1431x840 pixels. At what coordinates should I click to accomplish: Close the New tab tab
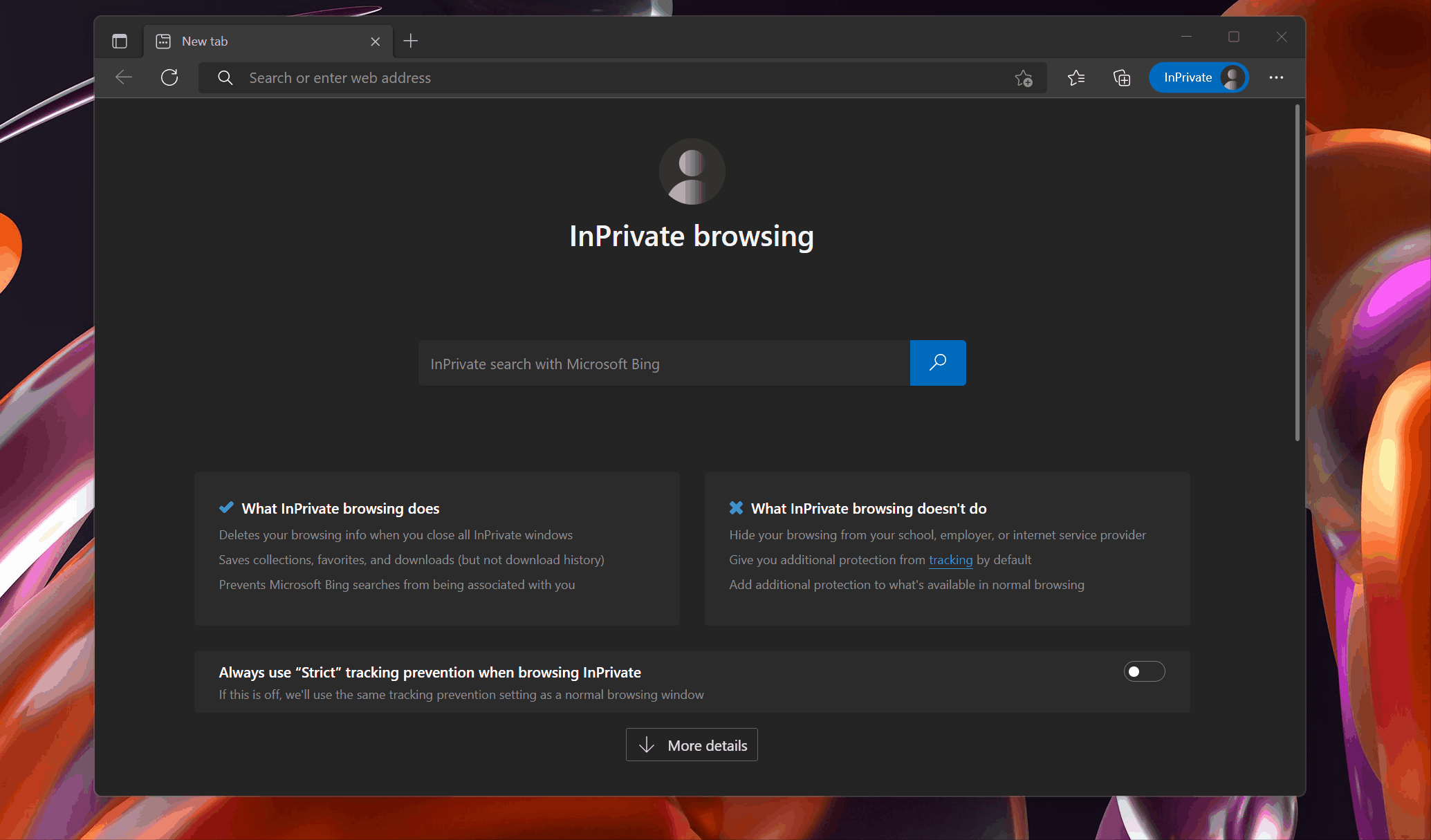(376, 41)
